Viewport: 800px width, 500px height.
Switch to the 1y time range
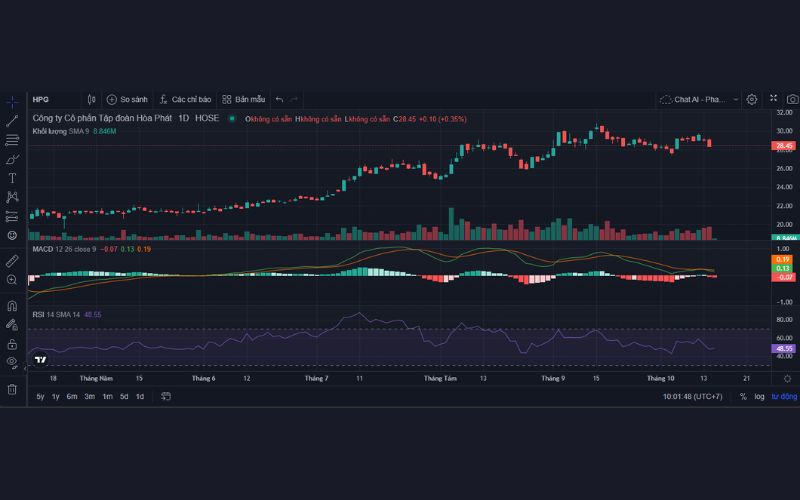coord(56,397)
